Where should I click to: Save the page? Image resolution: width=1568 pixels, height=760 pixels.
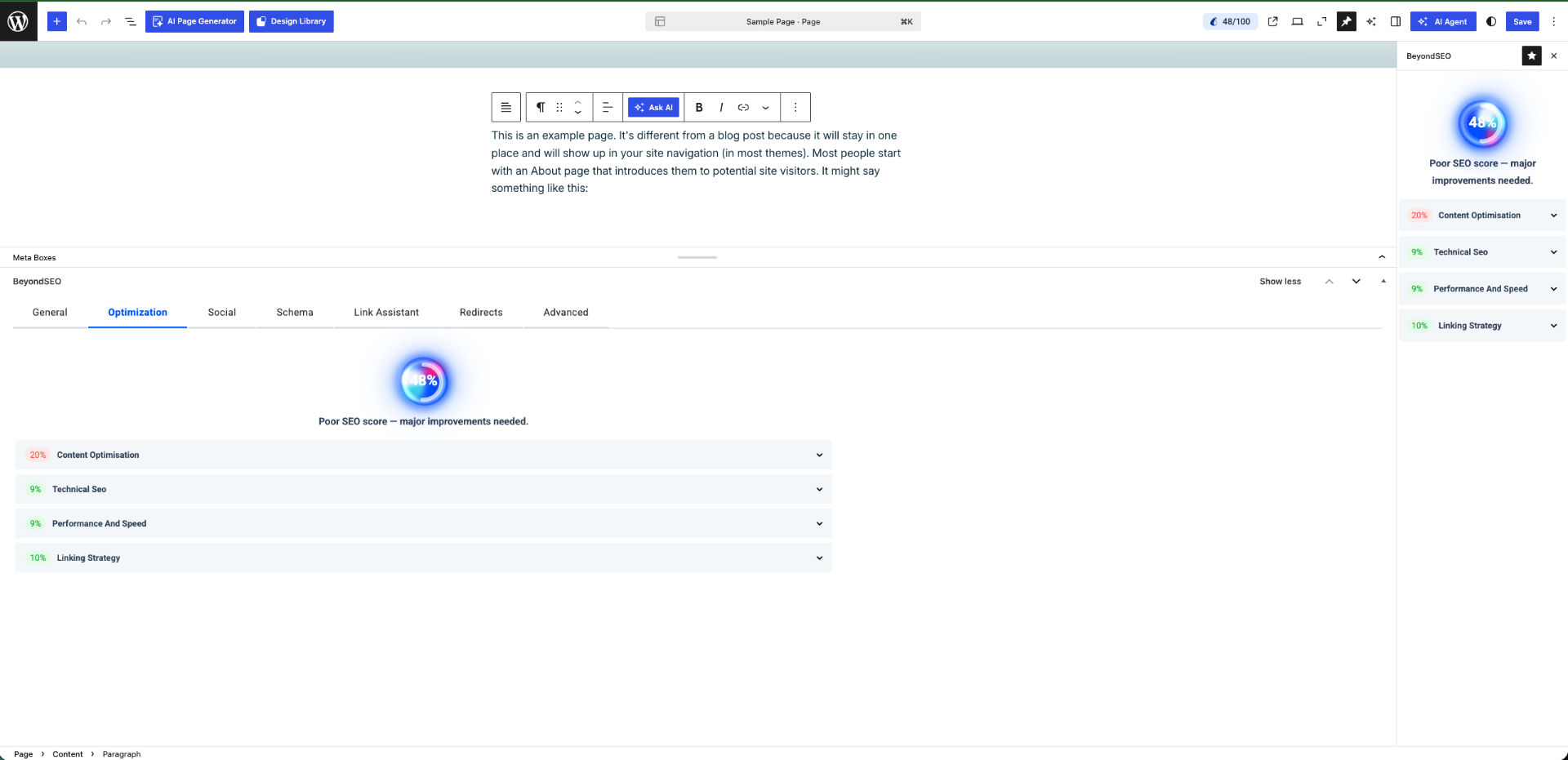(1522, 21)
